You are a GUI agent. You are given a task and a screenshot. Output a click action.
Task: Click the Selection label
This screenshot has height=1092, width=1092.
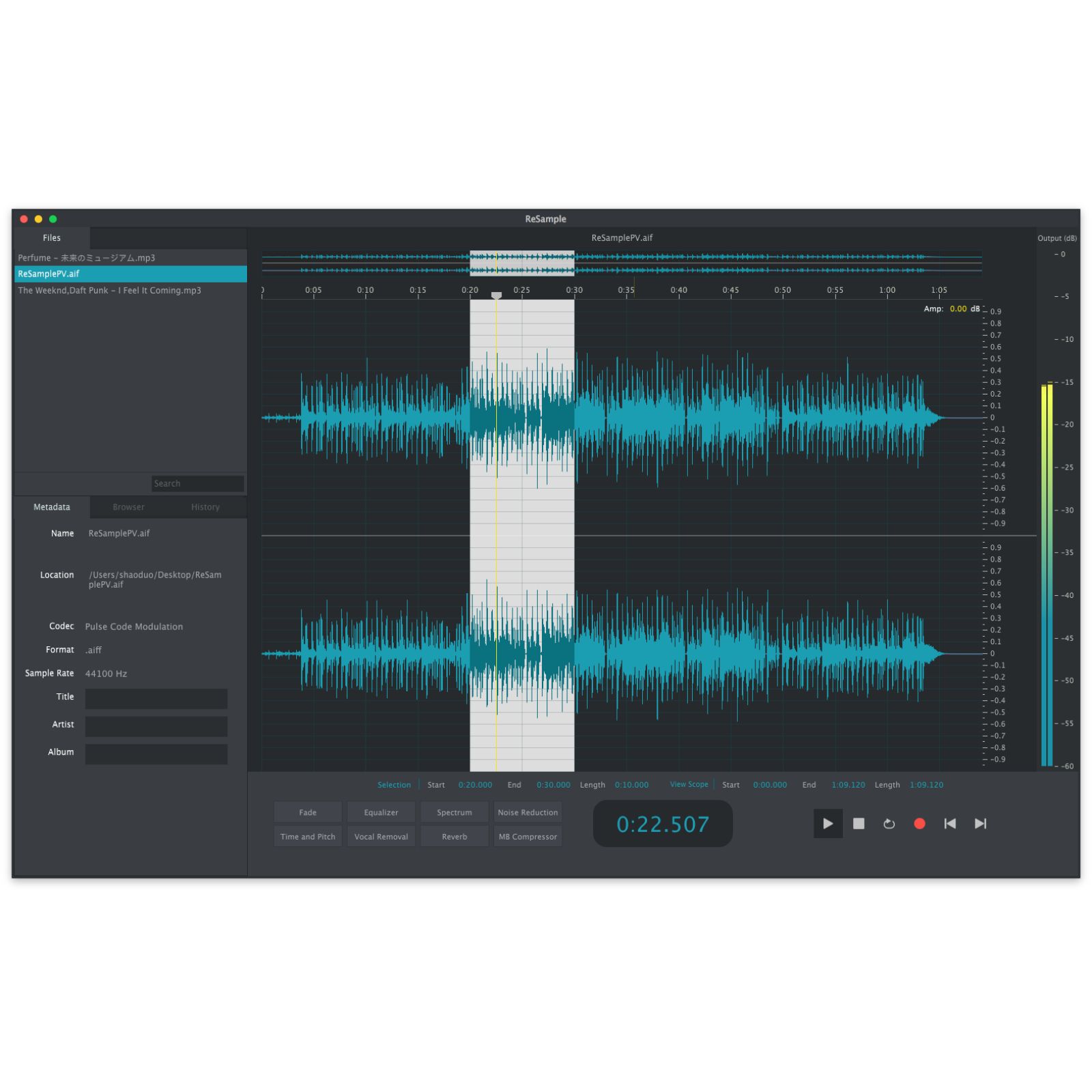pos(394,785)
